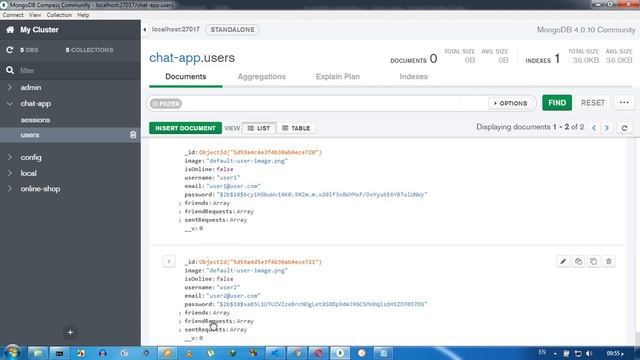Switch to Table view
Viewport: 640px width, 360px height.
click(x=296, y=128)
